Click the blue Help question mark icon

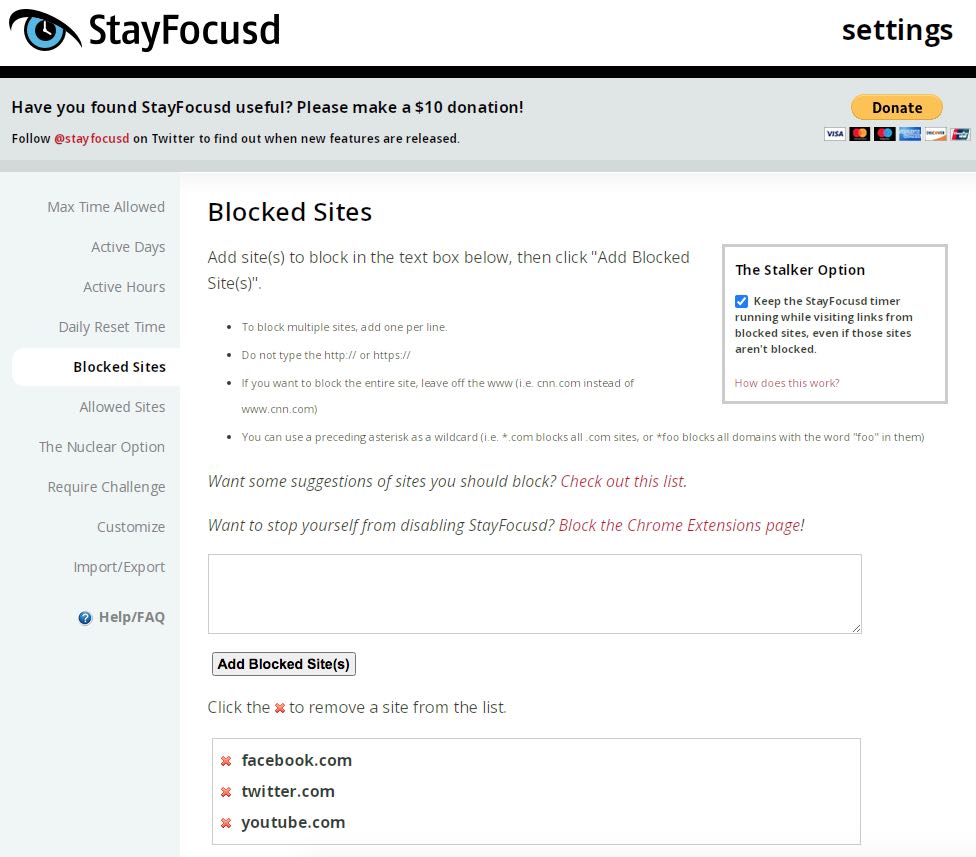85,617
